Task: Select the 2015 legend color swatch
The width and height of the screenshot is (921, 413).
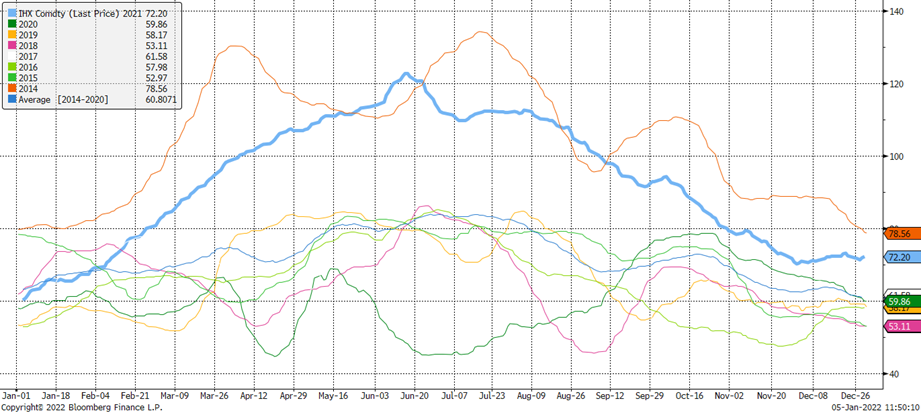Action: tap(12, 78)
